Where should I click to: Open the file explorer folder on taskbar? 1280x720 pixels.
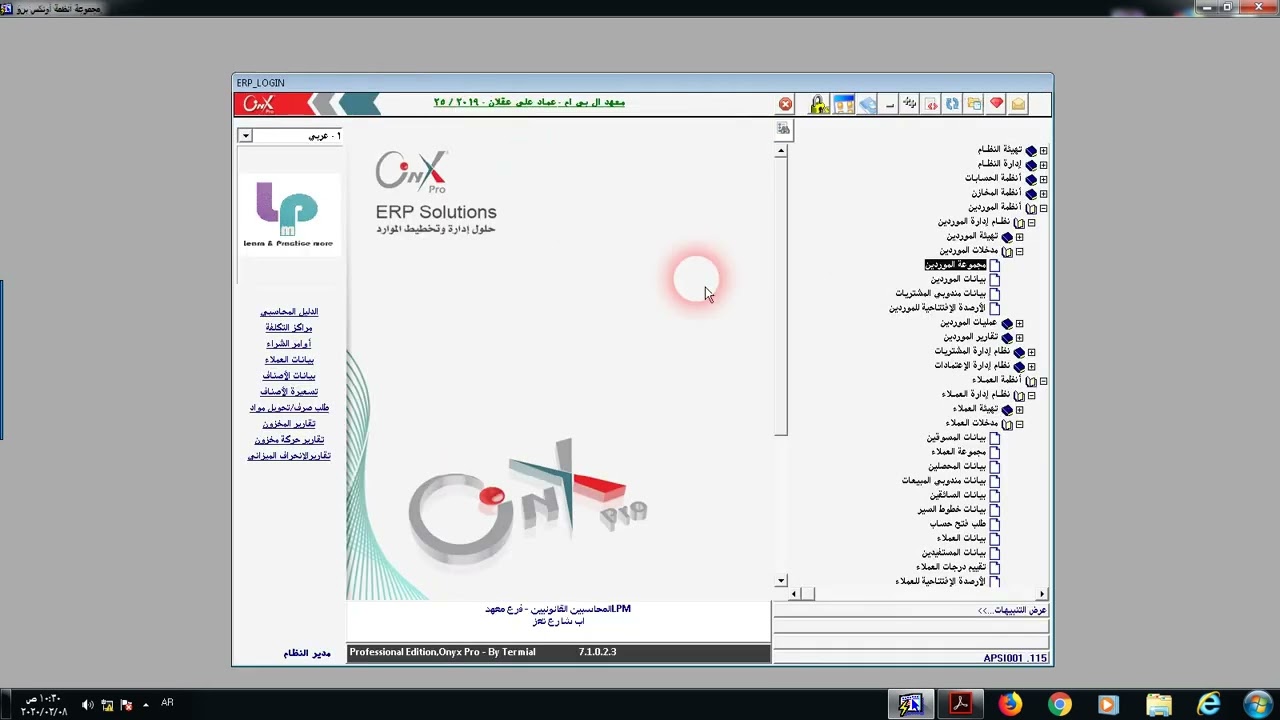pos(1158,705)
